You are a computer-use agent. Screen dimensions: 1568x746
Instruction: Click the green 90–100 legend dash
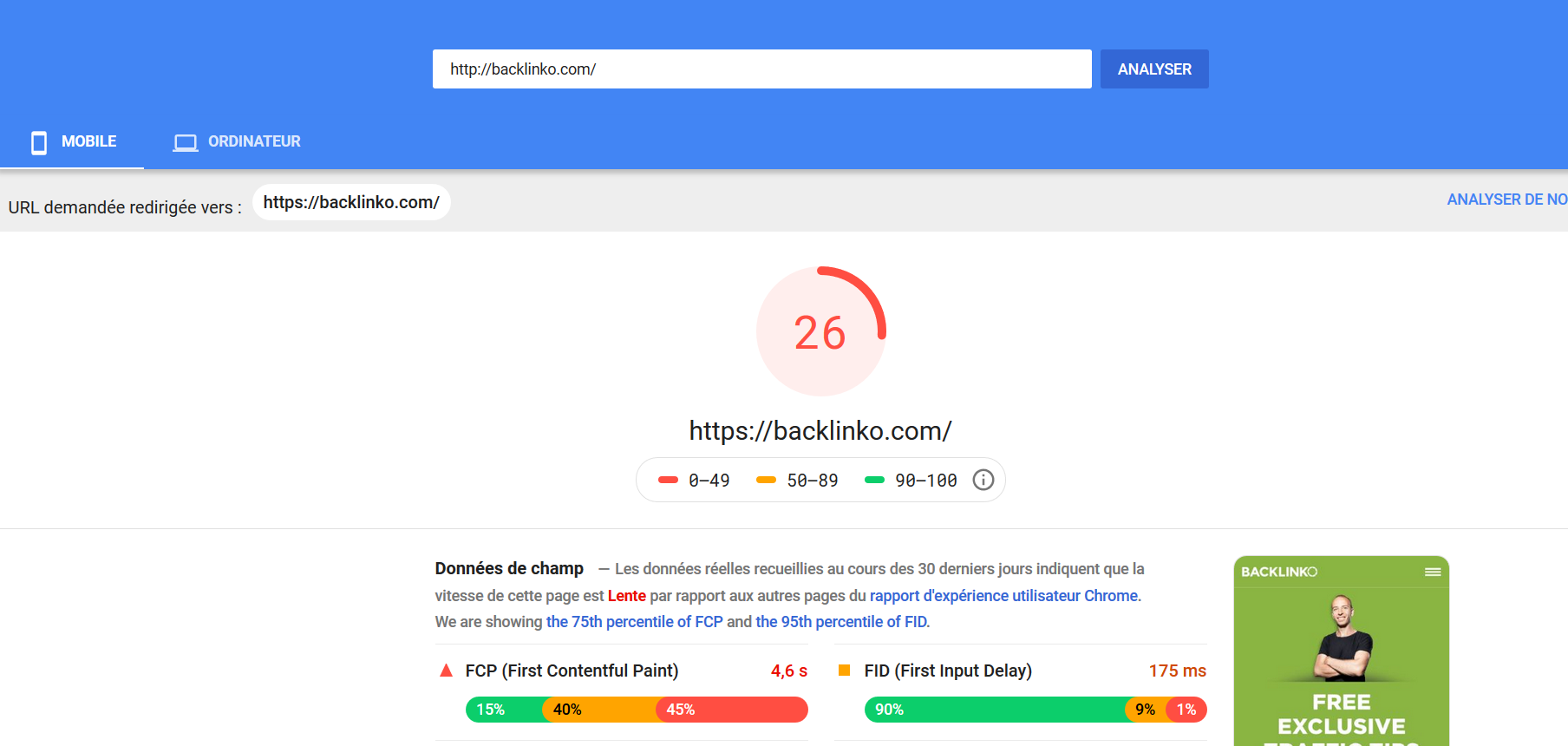coord(874,480)
